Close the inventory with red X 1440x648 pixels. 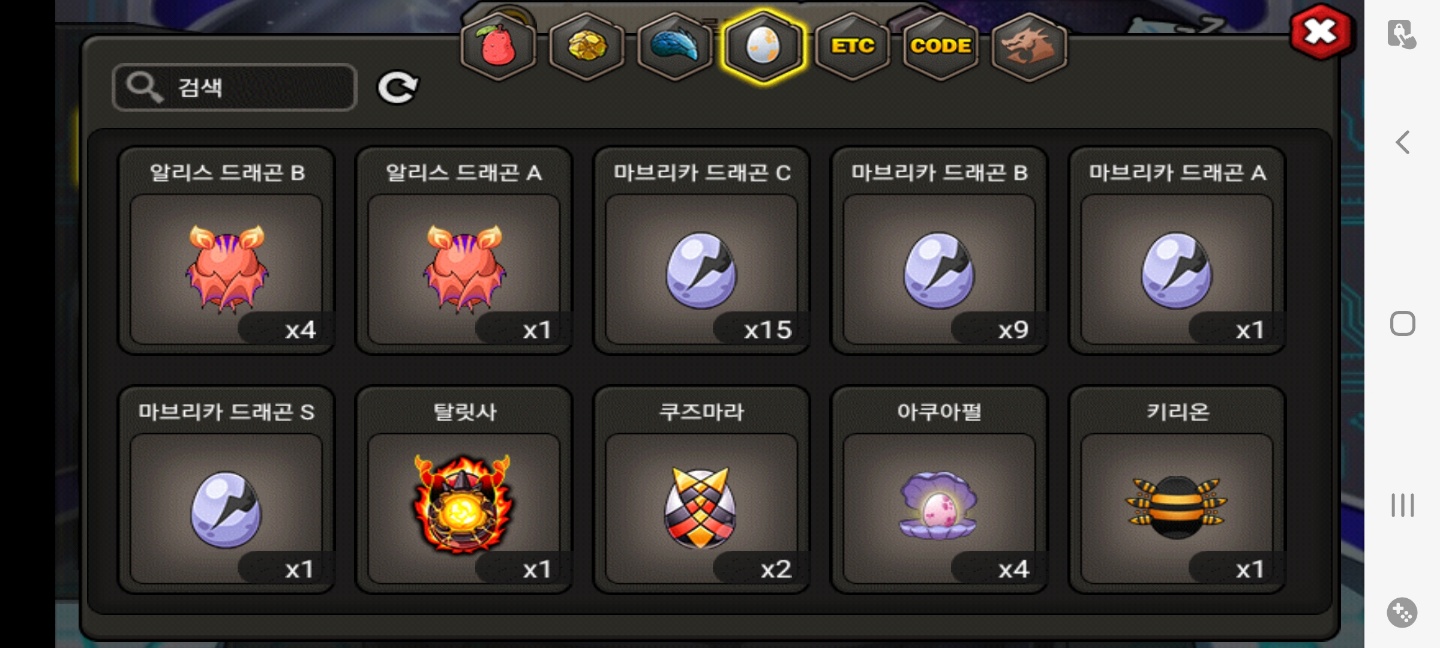click(x=1321, y=32)
